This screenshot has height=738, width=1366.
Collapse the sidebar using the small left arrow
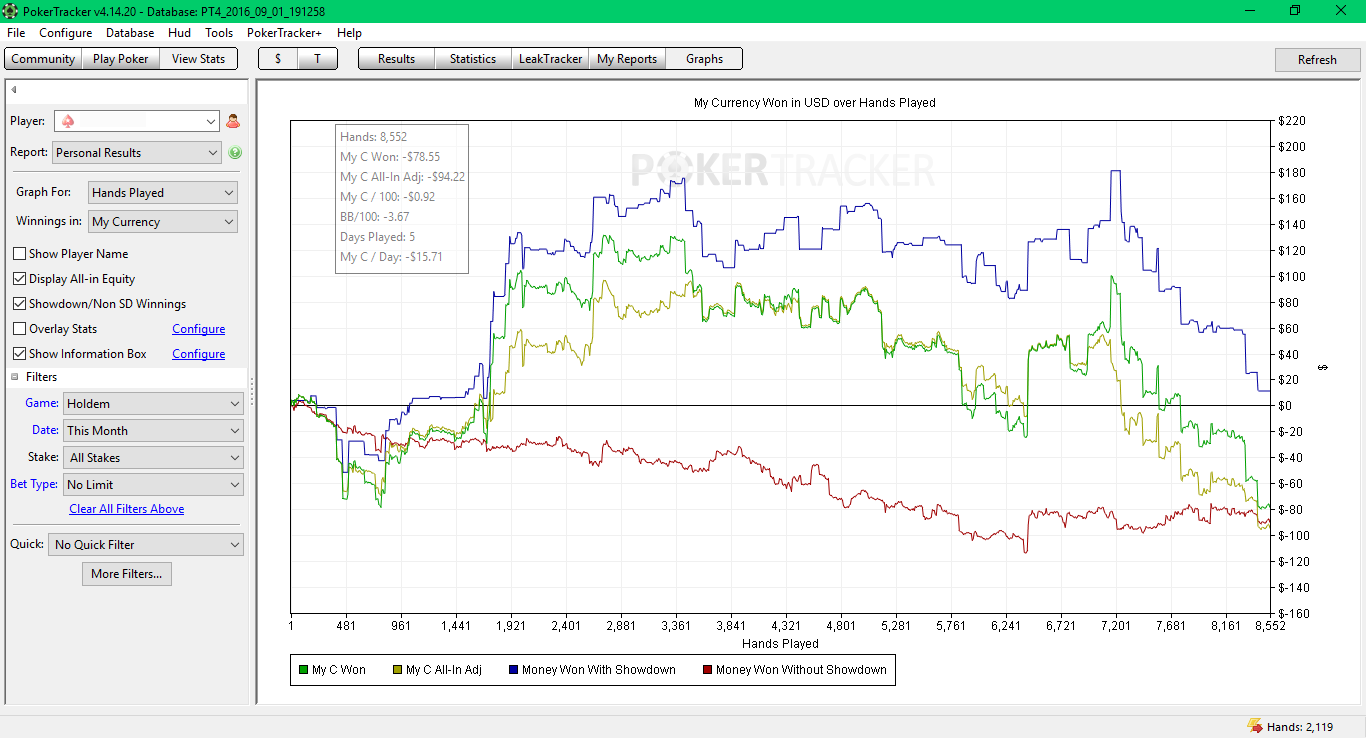tap(14, 90)
